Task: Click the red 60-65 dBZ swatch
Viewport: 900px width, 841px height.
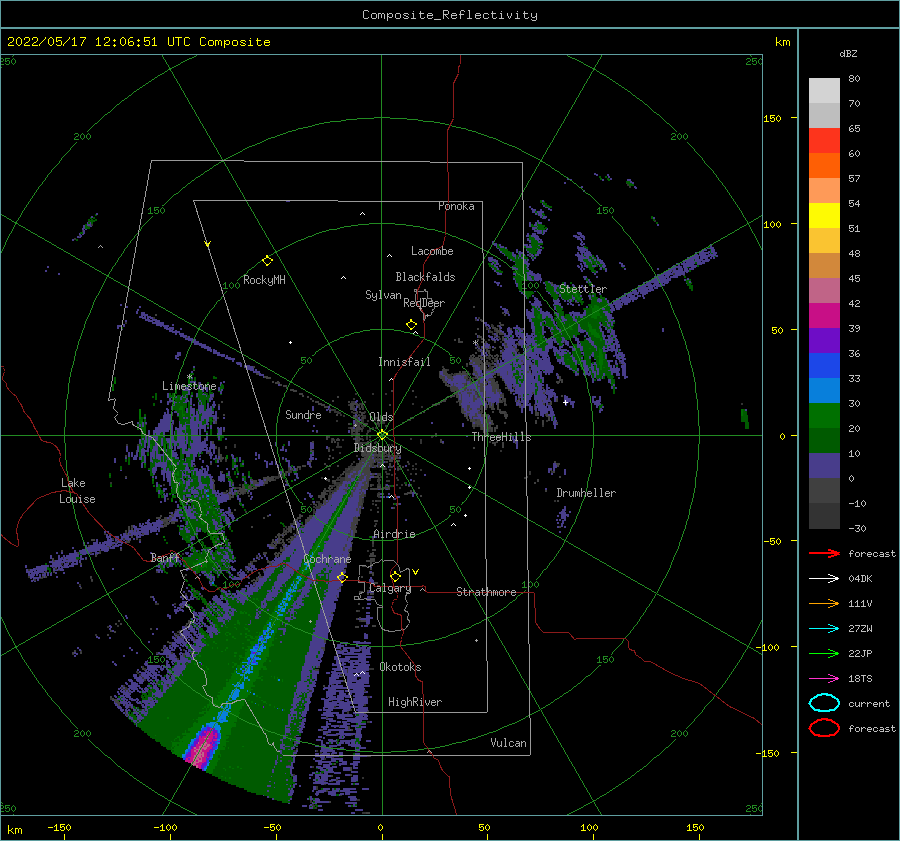Action: click(x=824, y=141)
